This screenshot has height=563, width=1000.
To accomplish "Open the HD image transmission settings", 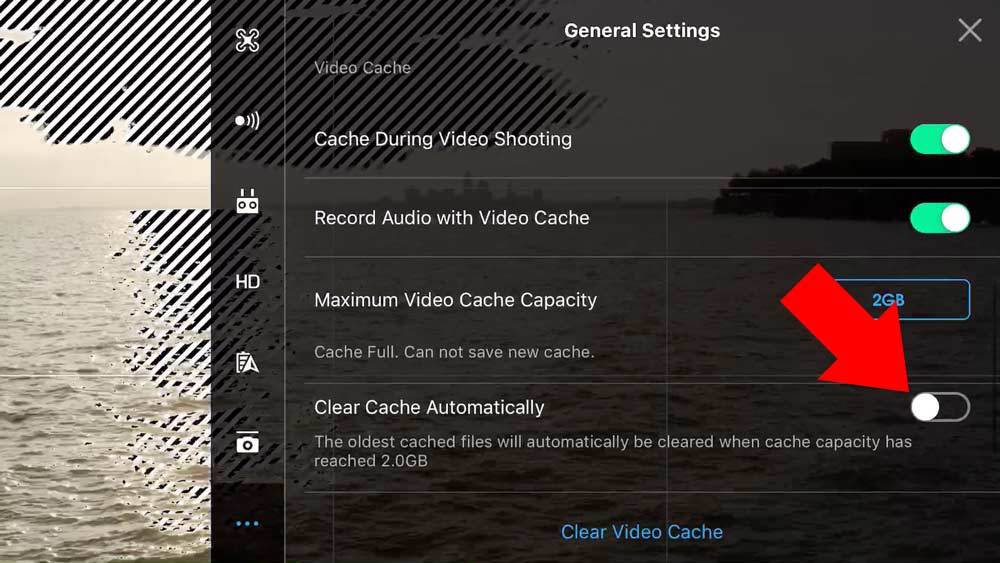I will point(247,282).
